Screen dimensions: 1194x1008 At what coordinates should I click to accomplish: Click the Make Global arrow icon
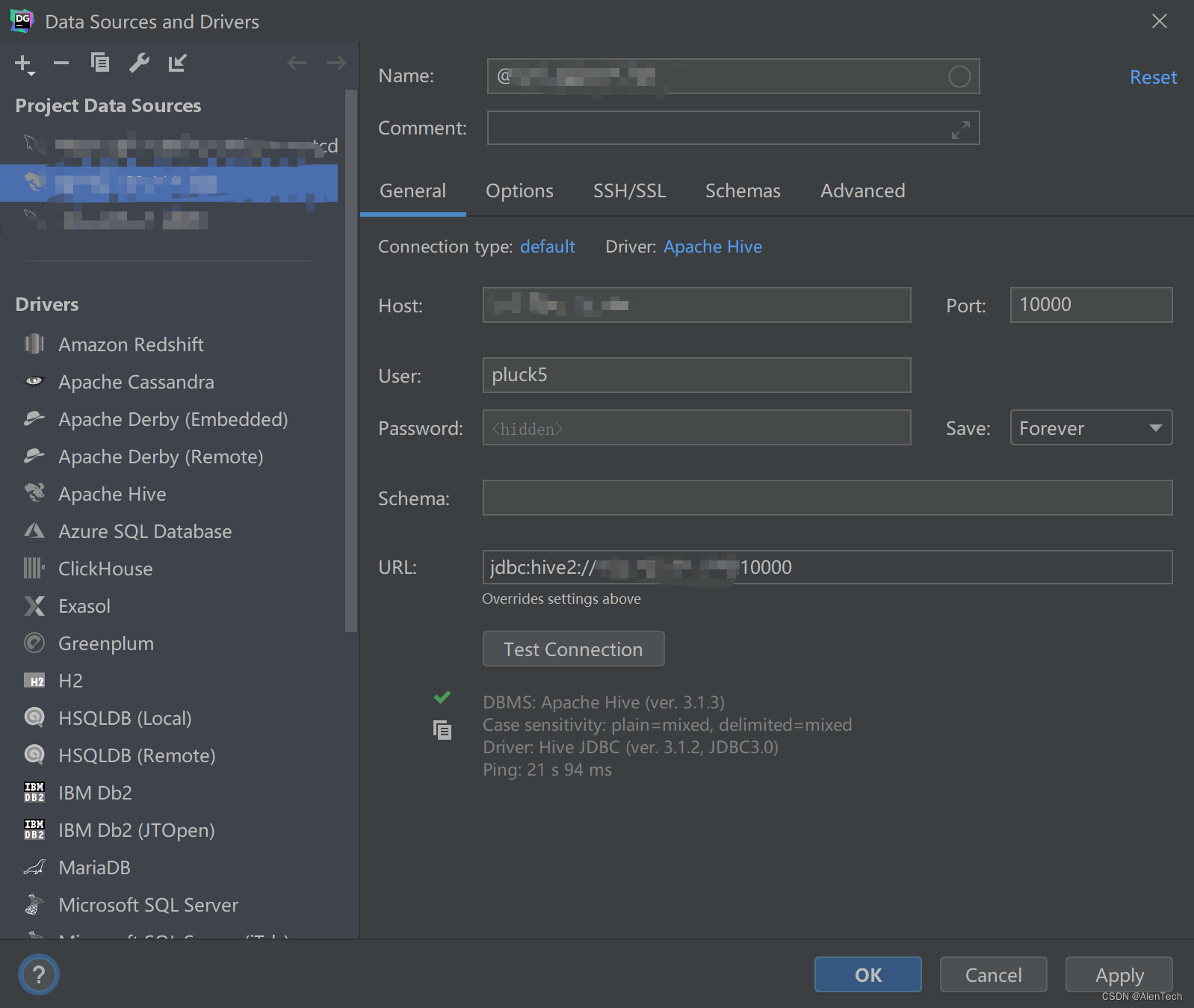click(178, 63)
